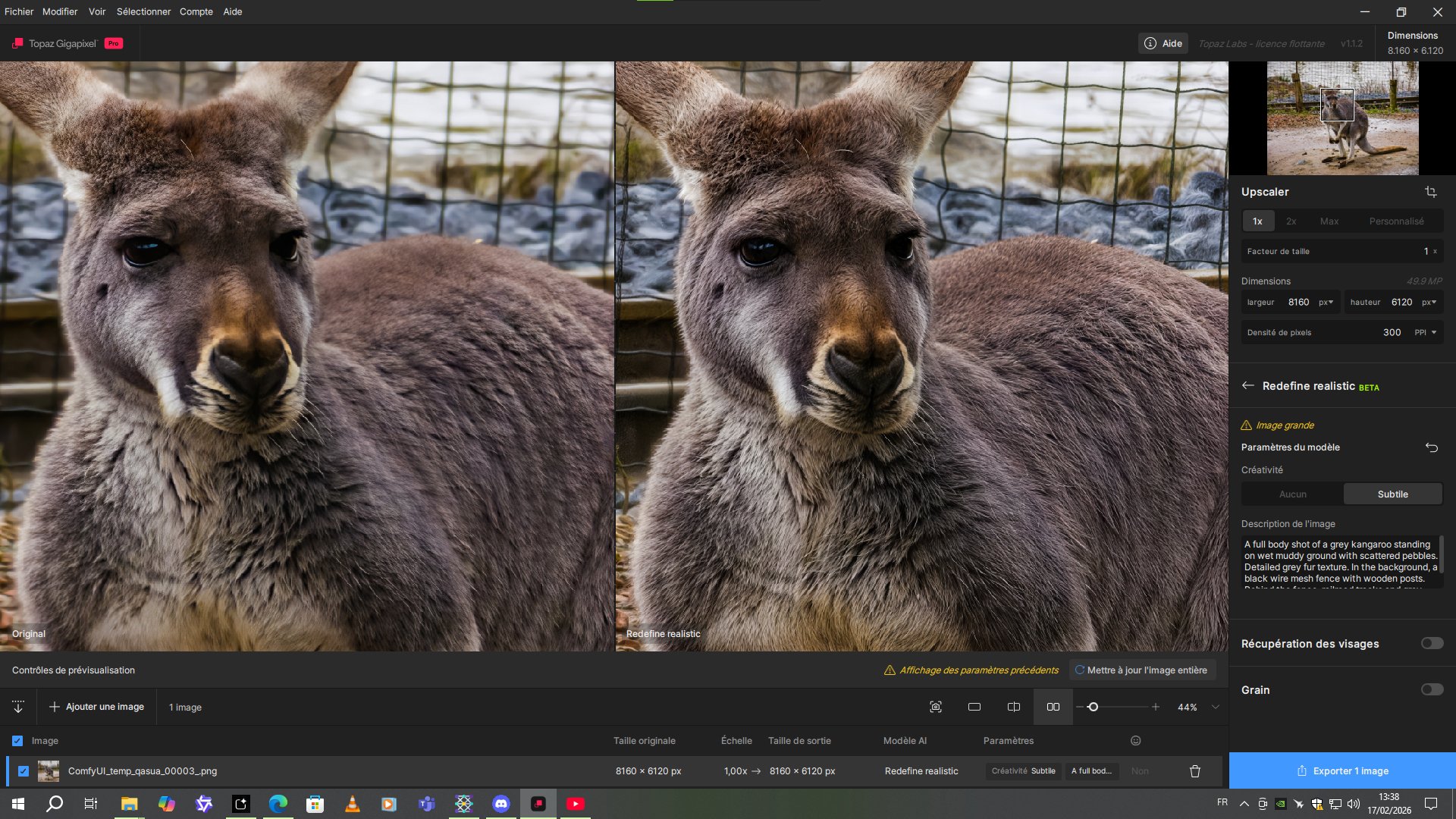
Task: Select side-by-side comparison view
Action: tap(1053, 707)
